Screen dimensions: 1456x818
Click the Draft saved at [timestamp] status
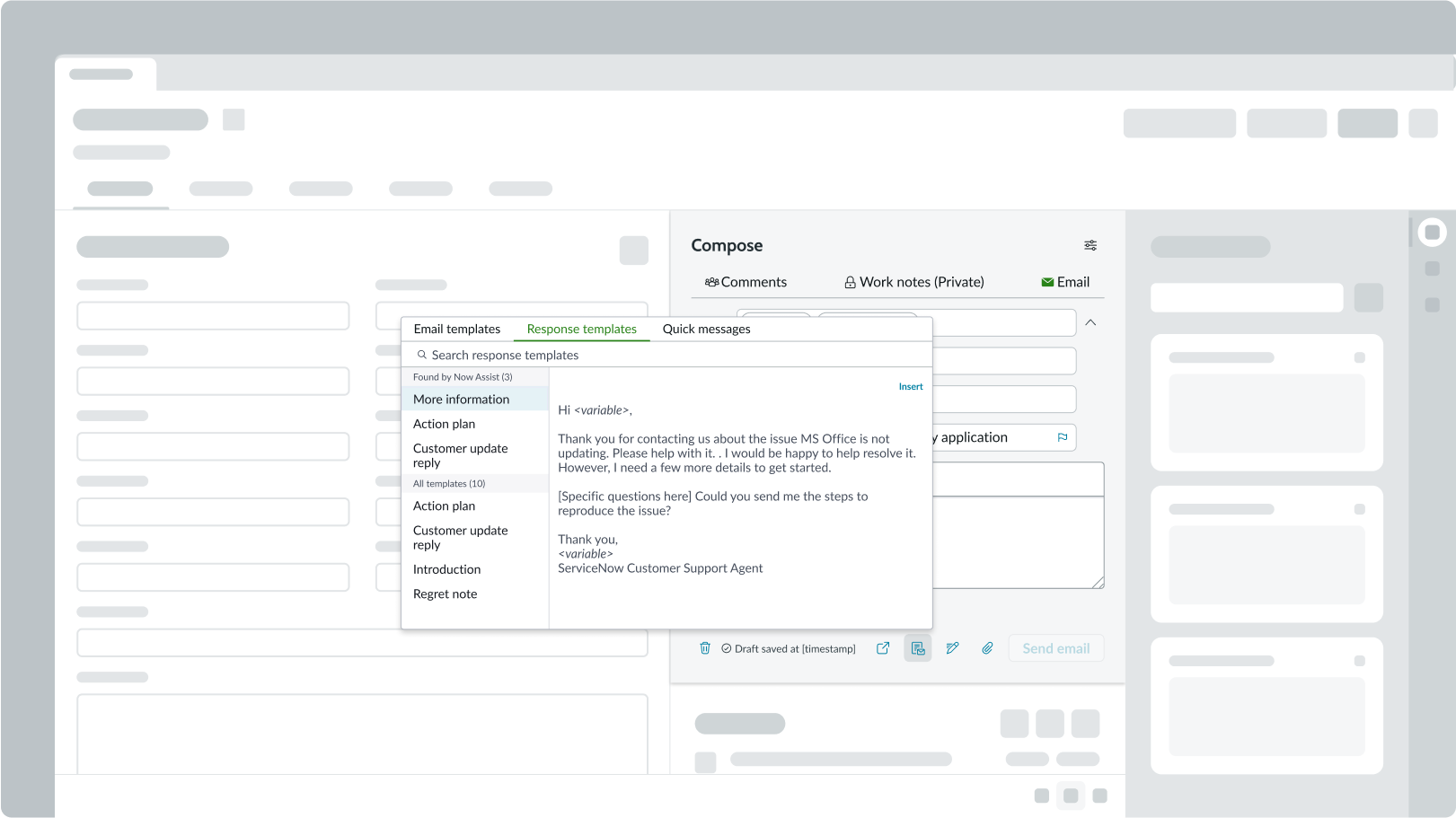click(x=788, y=648)
